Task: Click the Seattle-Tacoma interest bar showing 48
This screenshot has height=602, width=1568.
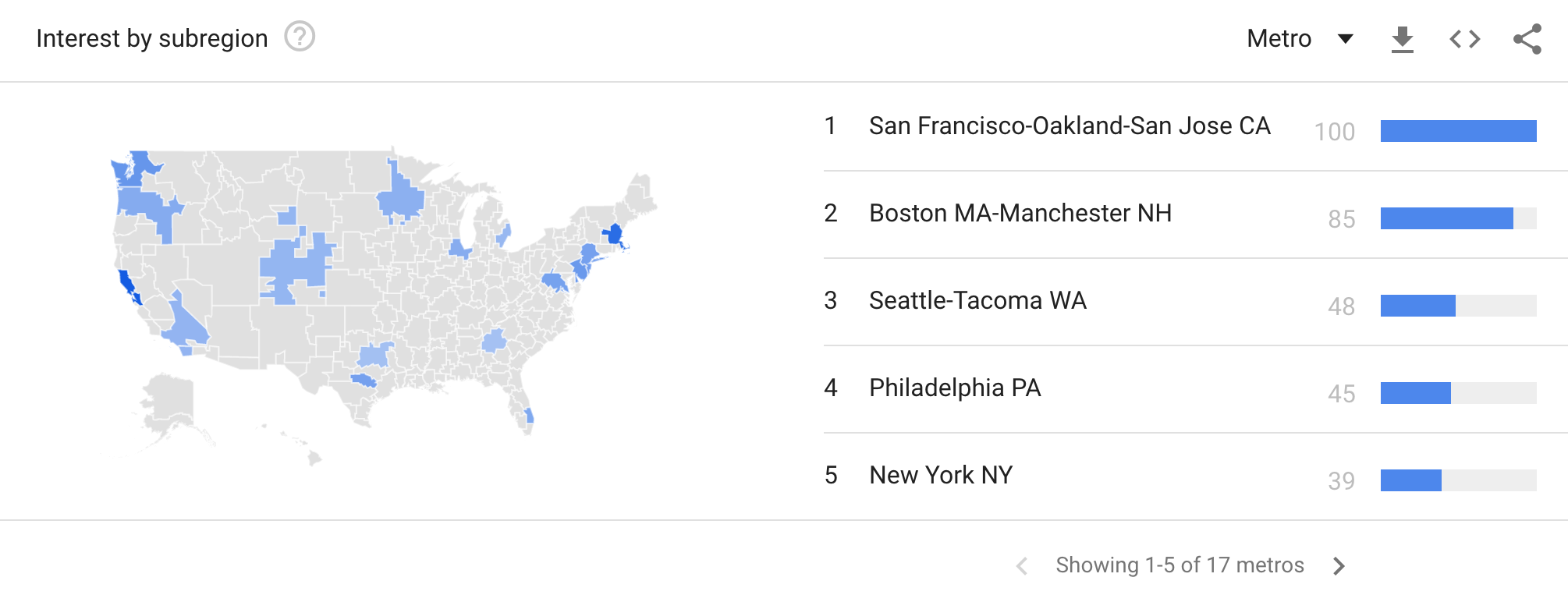Action: [x=1417, y=306]
